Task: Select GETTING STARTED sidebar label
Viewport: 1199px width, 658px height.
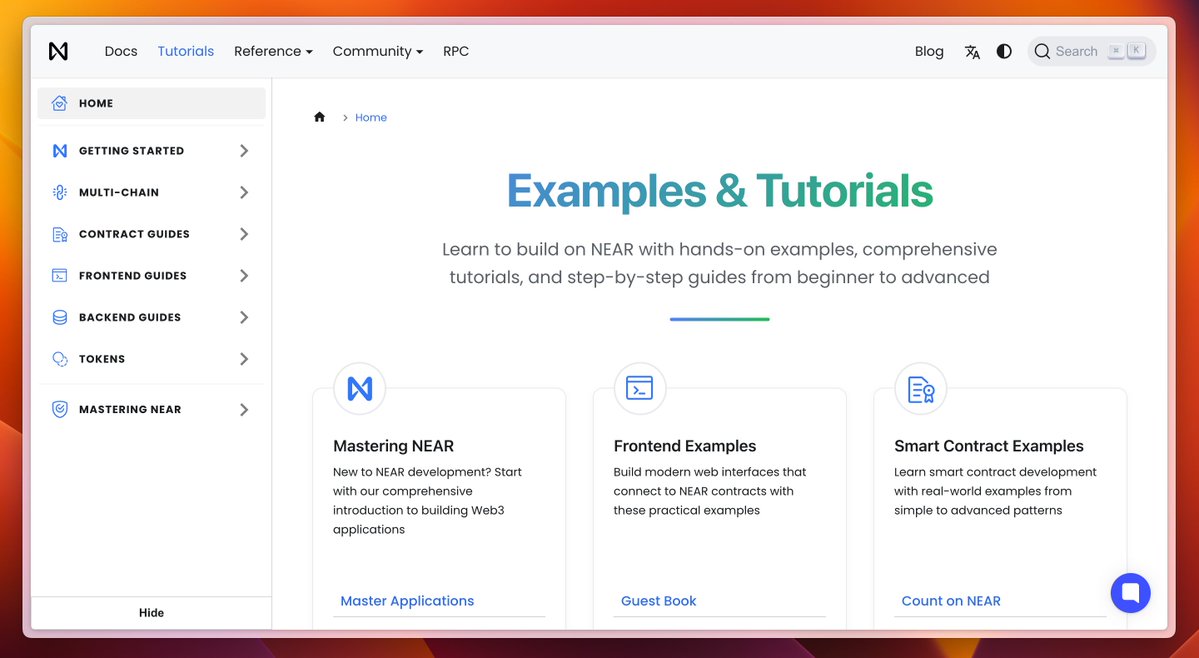Action: (x=132, y=151)
